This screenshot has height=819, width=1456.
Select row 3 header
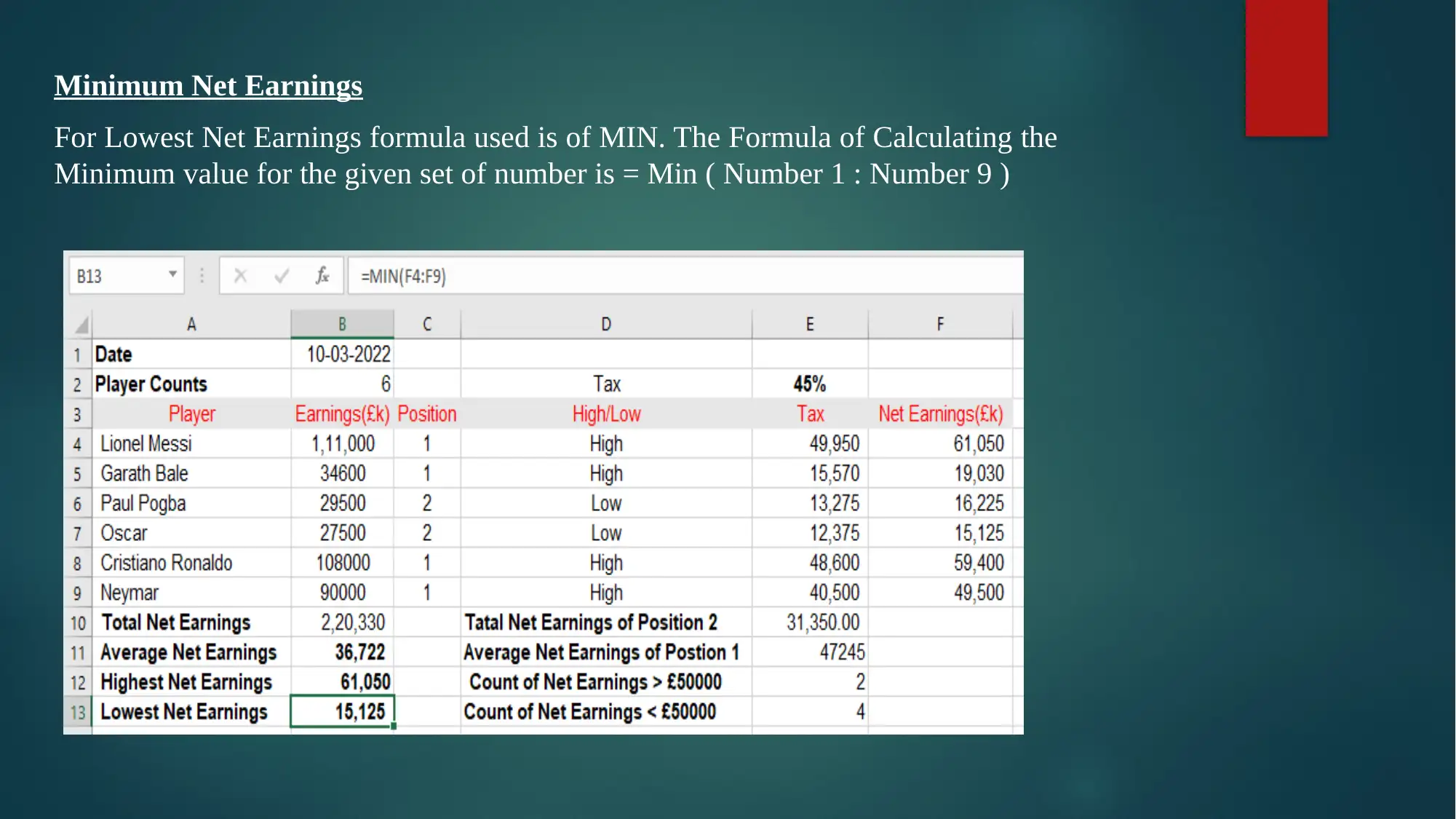pos(78,414)
